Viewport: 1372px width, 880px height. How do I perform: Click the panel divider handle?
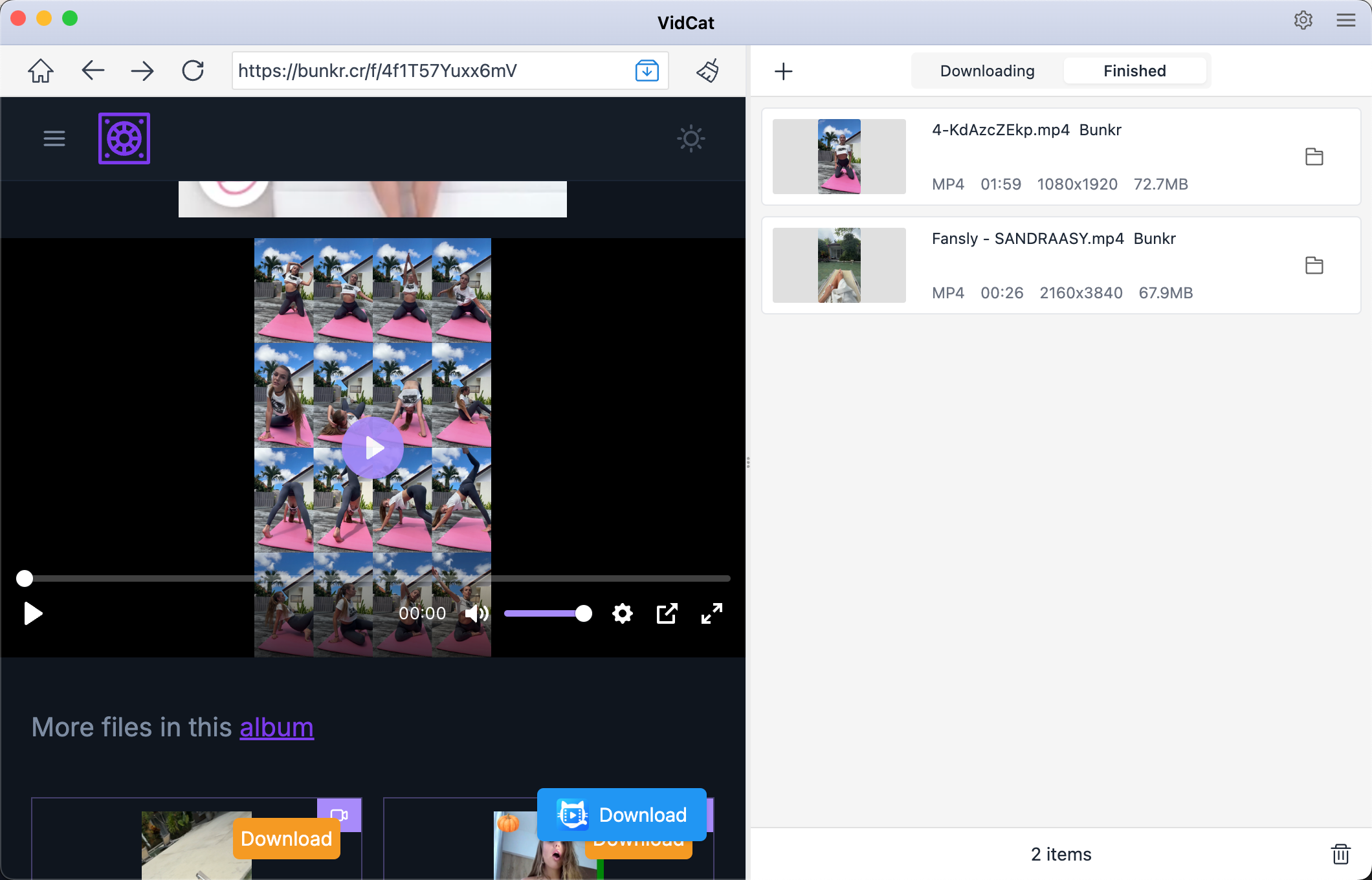(x=748, y=462)
